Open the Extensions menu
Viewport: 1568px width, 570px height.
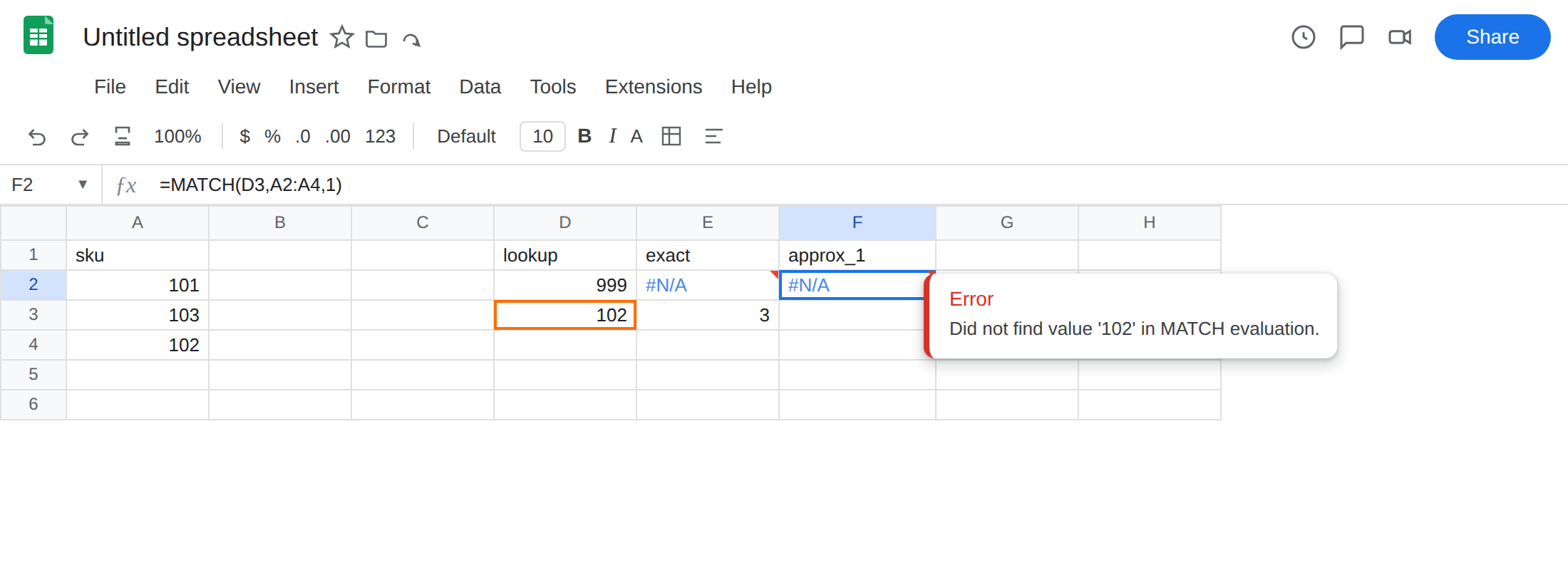[654, 86]
